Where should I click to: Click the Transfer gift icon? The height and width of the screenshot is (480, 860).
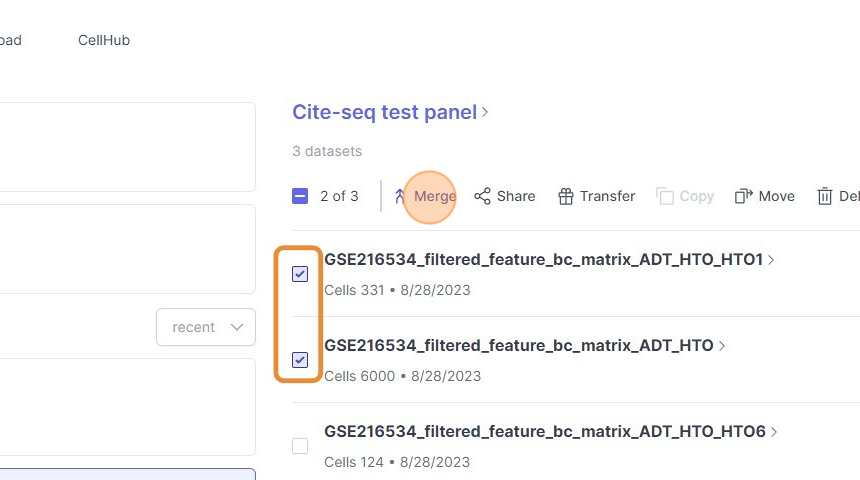pos(566,196)
